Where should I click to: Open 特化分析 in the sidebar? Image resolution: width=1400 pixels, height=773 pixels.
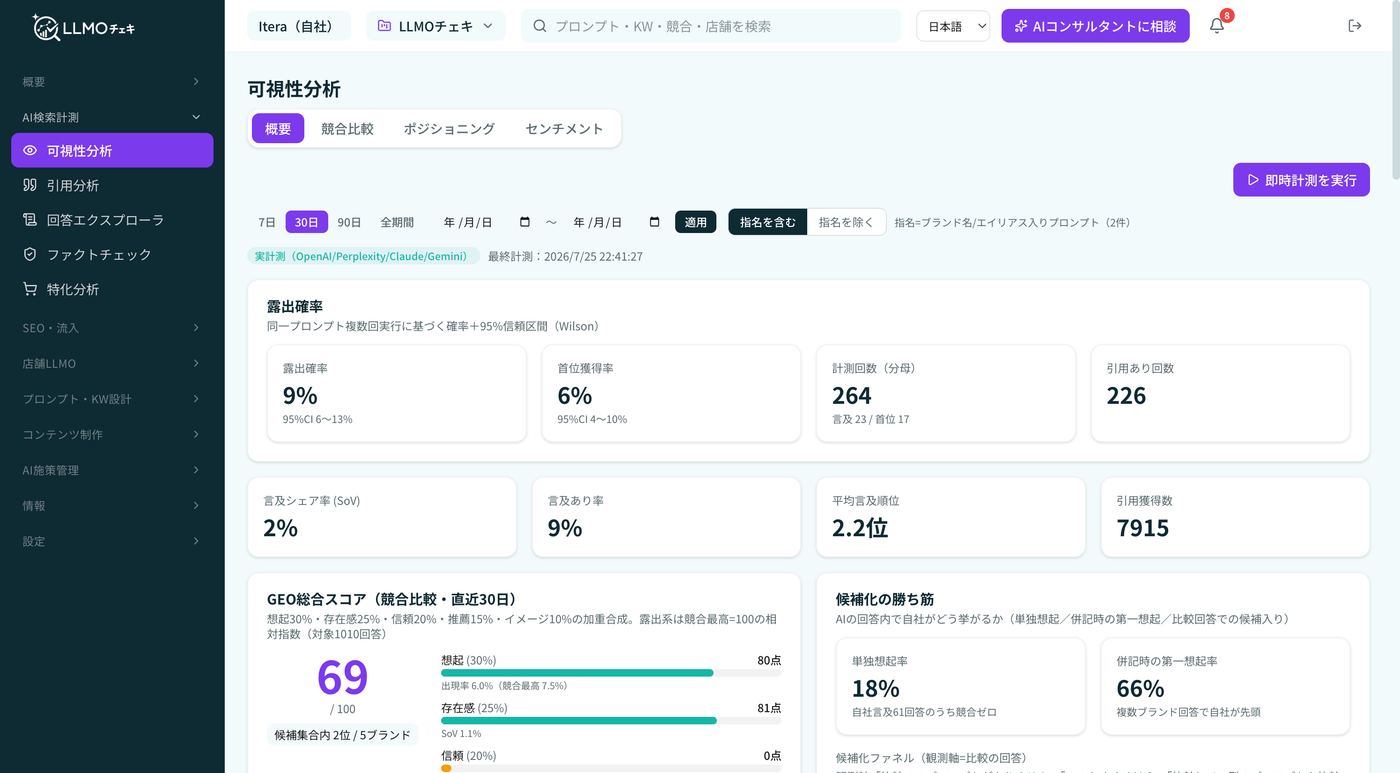point(112,289)
